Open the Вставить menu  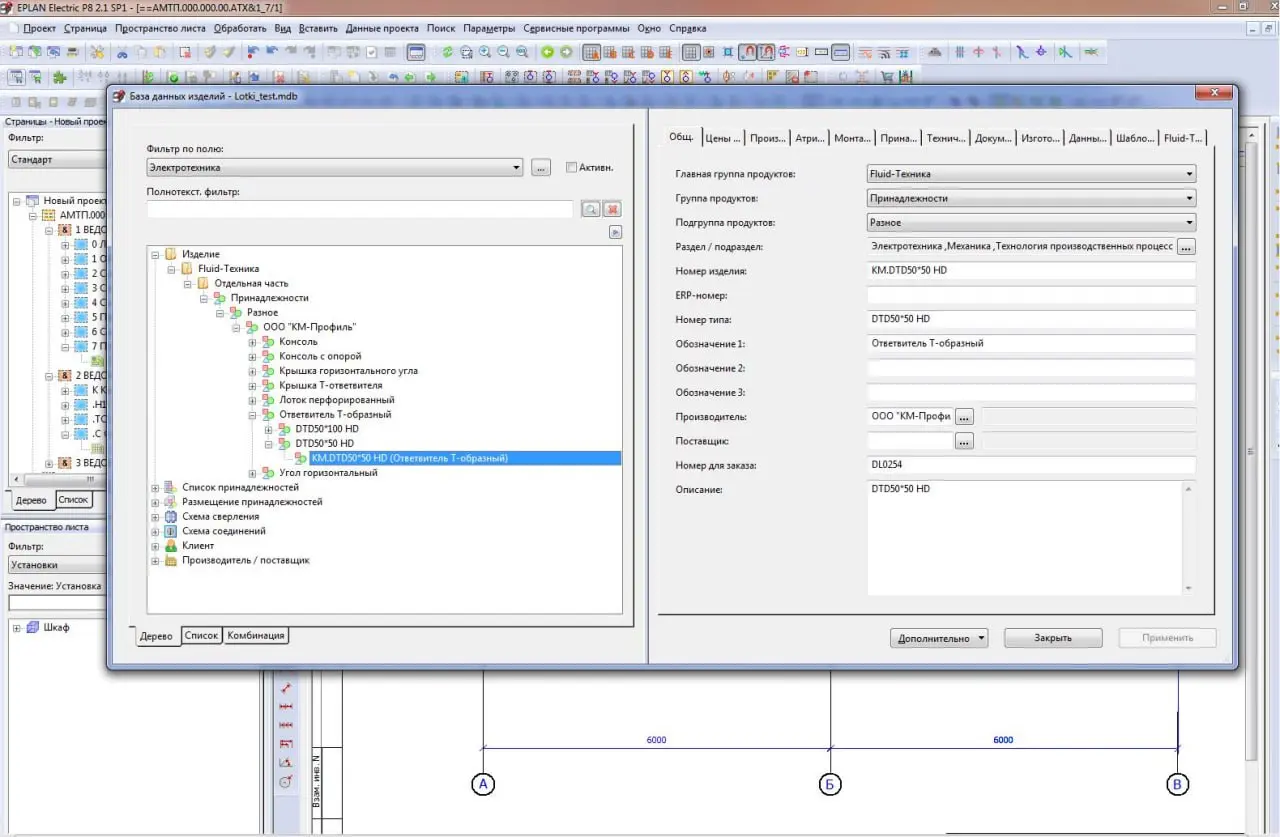[x=318, y=28]
